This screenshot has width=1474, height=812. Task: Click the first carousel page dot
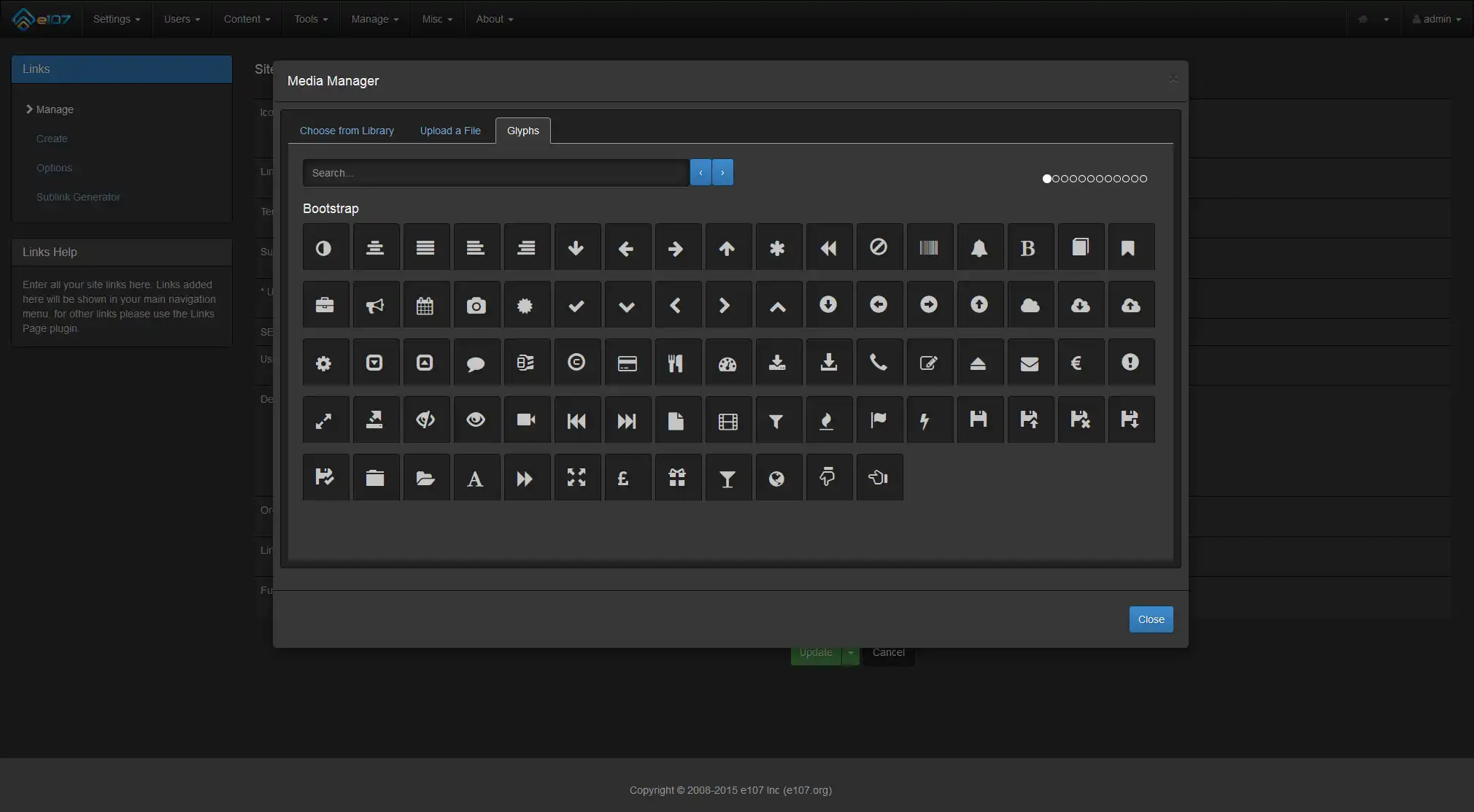[1047, 179]
